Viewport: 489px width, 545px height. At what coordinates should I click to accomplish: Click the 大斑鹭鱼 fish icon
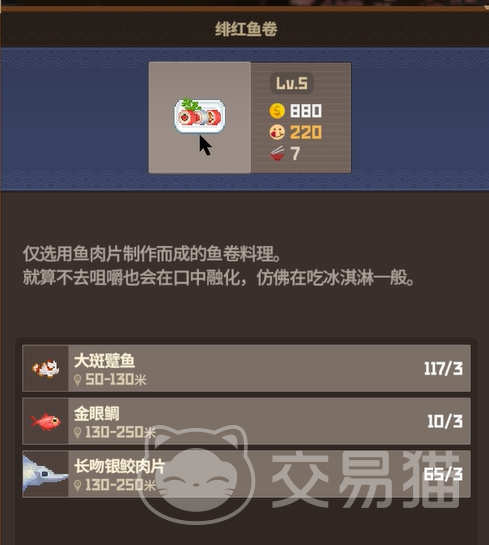coord(46,368)
